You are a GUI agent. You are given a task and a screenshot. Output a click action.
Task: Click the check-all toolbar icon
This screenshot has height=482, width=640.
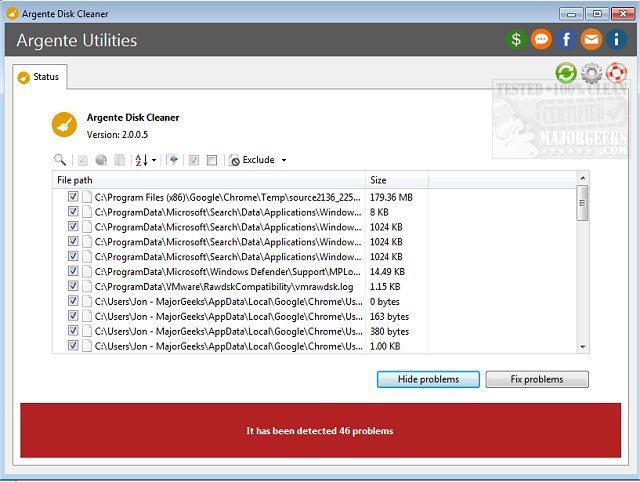click(x=194, y=160)
